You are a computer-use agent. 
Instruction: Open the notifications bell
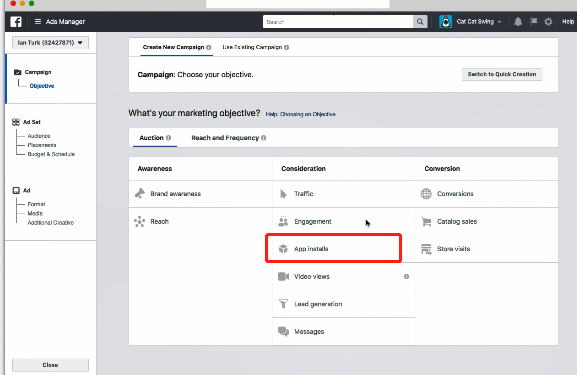point(518,22)
